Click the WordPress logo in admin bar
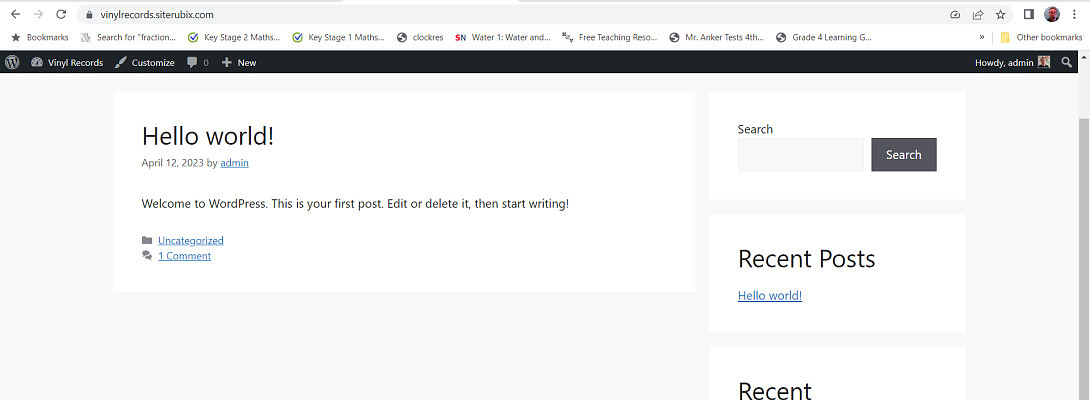Screen dimensions: 1090x400 [x=12, y=62]
